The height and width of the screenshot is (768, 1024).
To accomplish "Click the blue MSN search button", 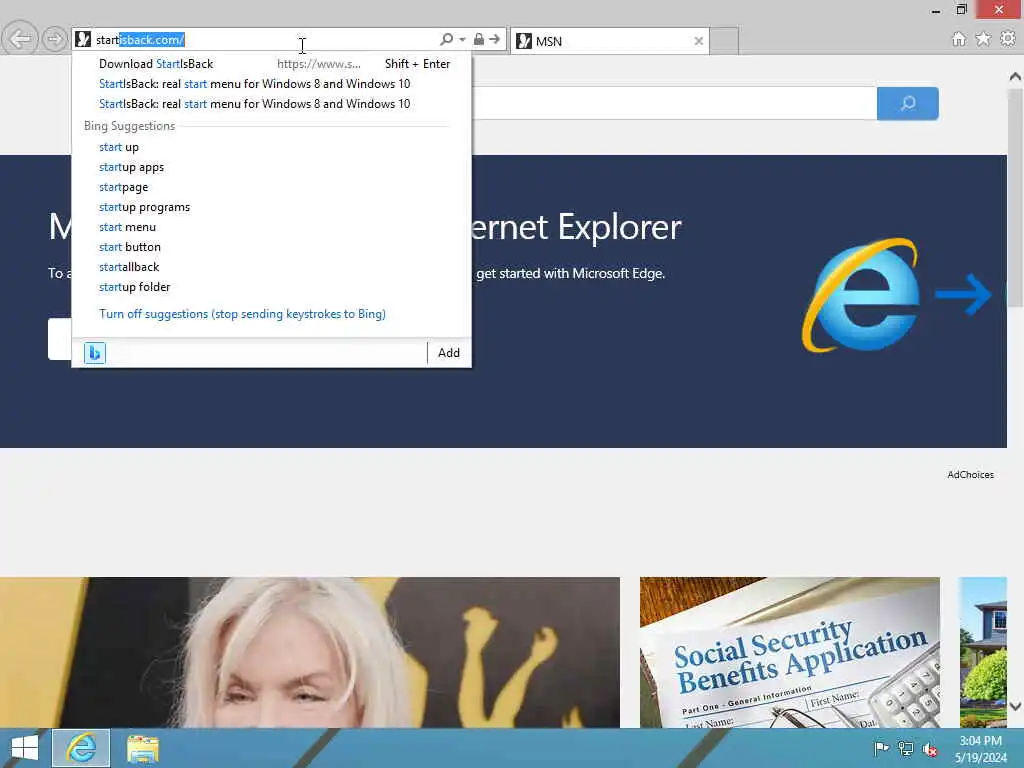I will 908,103.
